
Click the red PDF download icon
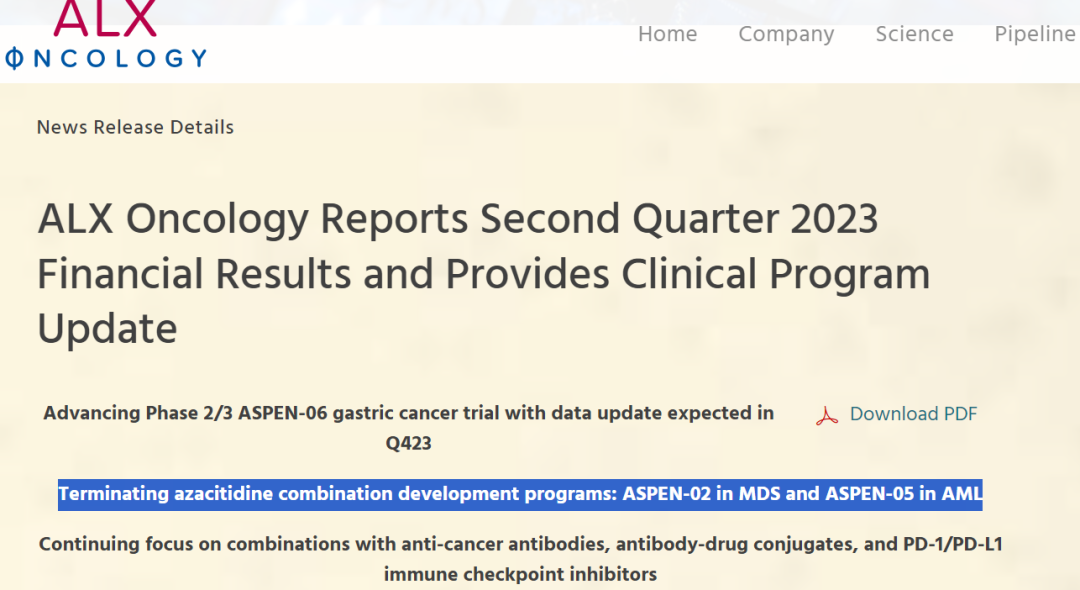coord(825,414)
